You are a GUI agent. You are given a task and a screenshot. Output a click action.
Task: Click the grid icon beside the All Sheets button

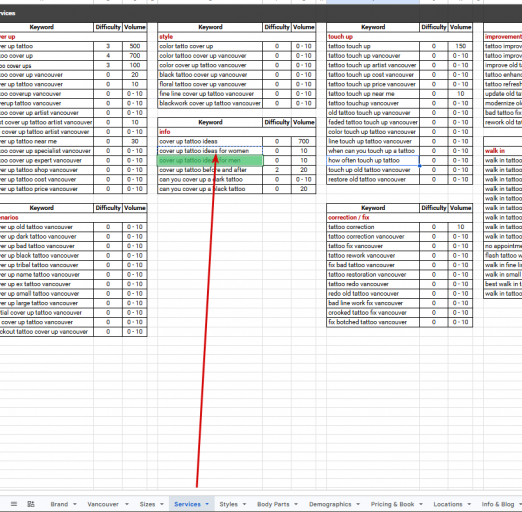pos(31,504)
